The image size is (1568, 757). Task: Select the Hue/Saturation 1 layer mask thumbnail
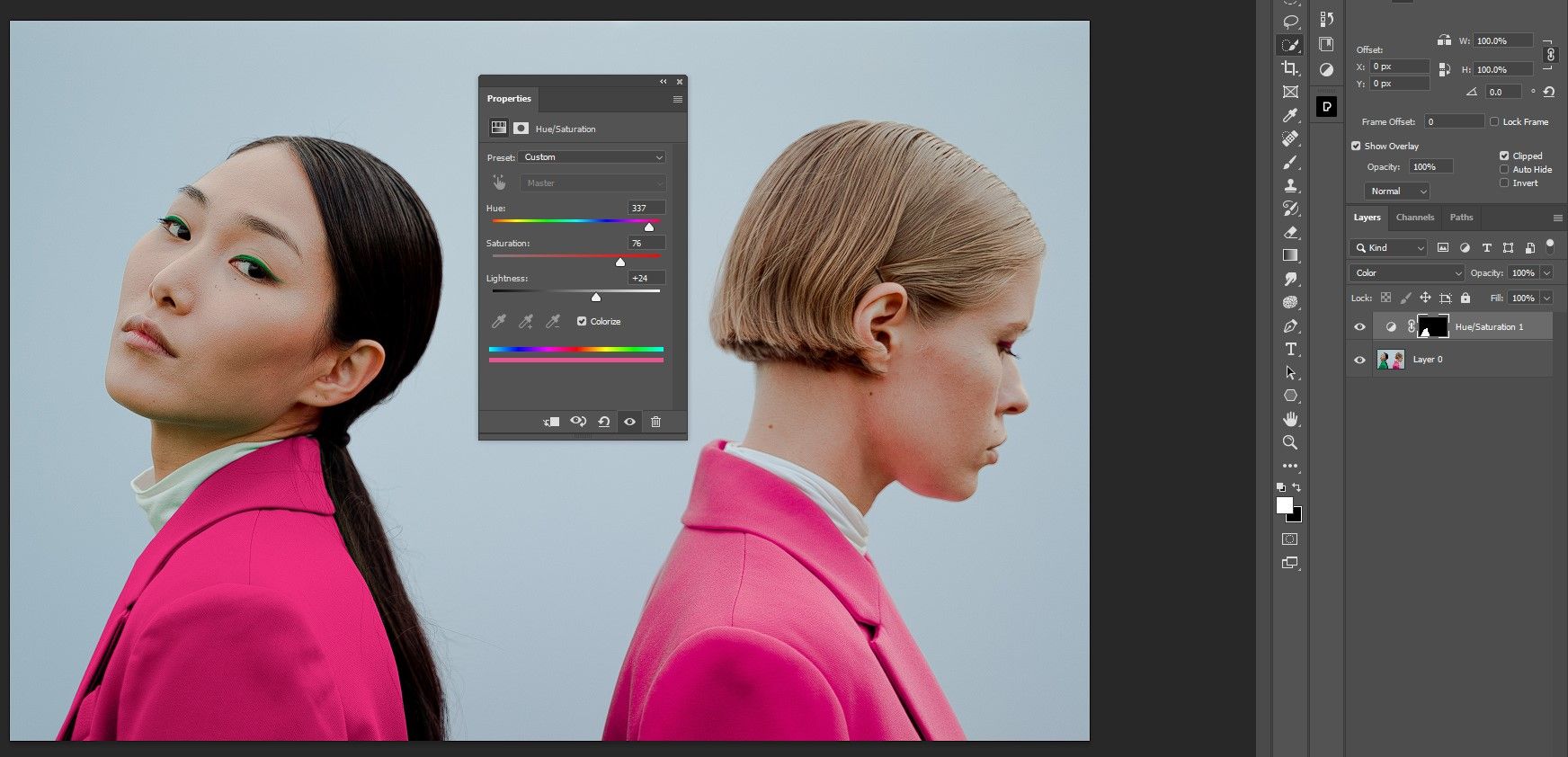pyautogui.click(x=1433, y=326)
